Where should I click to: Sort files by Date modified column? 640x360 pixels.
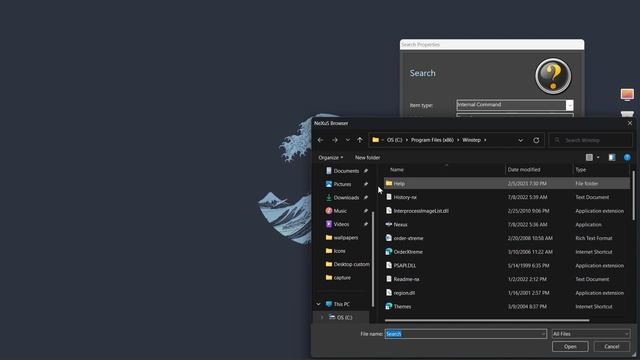coord(524,169)
